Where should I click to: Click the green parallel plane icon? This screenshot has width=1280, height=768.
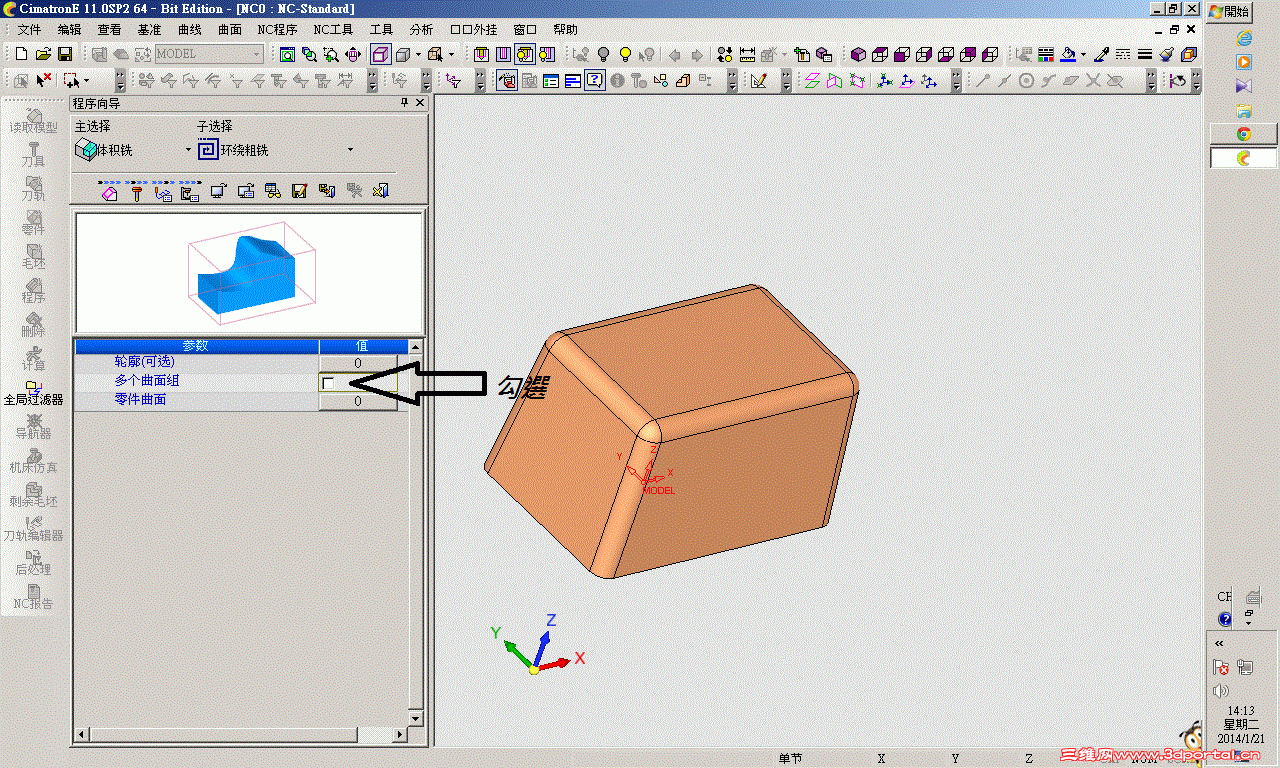(x=811, y=80)
